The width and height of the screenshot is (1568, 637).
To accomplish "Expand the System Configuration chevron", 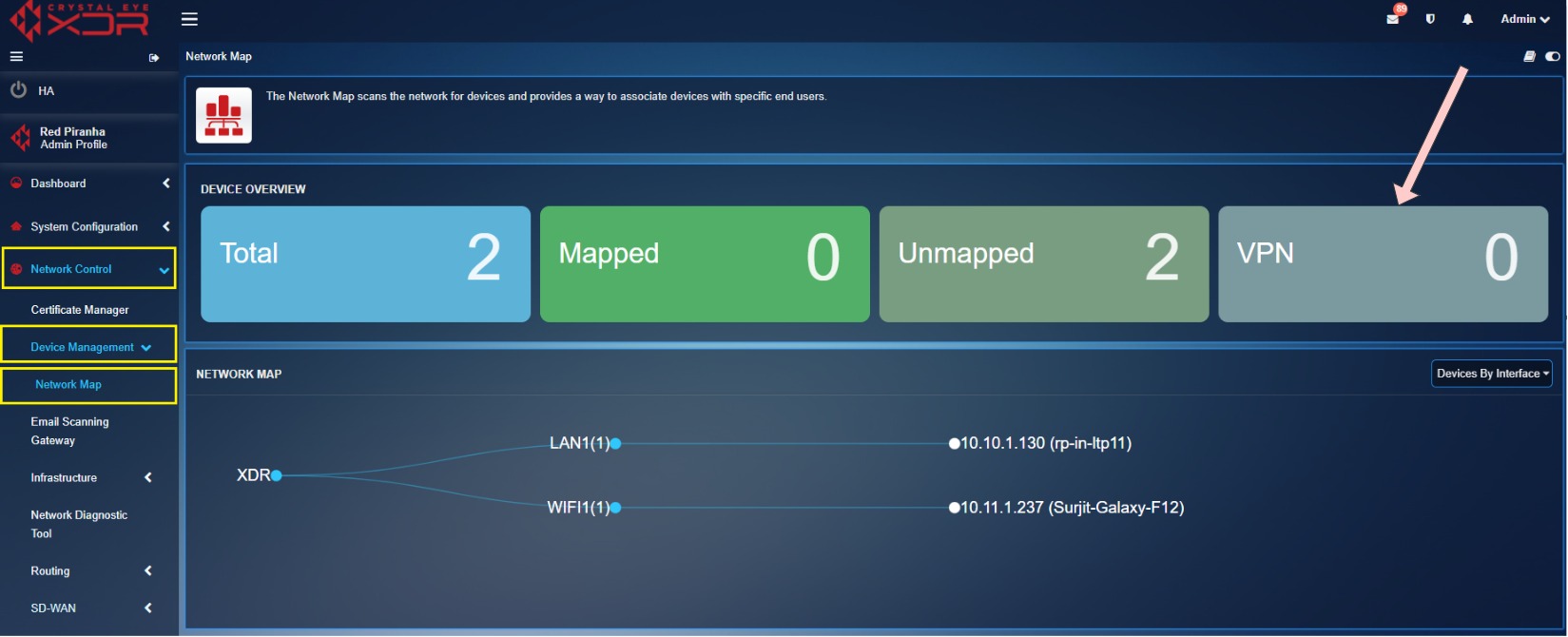I will 166,226.
